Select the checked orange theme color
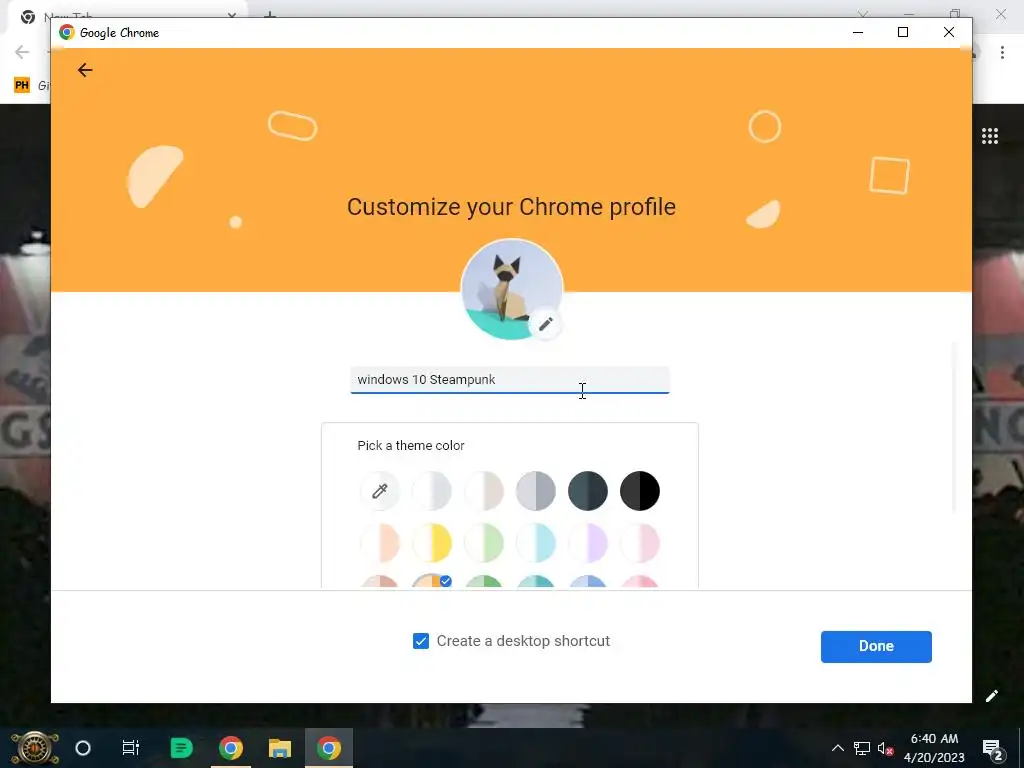This screenshot has width=1024, height=768. click(x=432, y=581)
